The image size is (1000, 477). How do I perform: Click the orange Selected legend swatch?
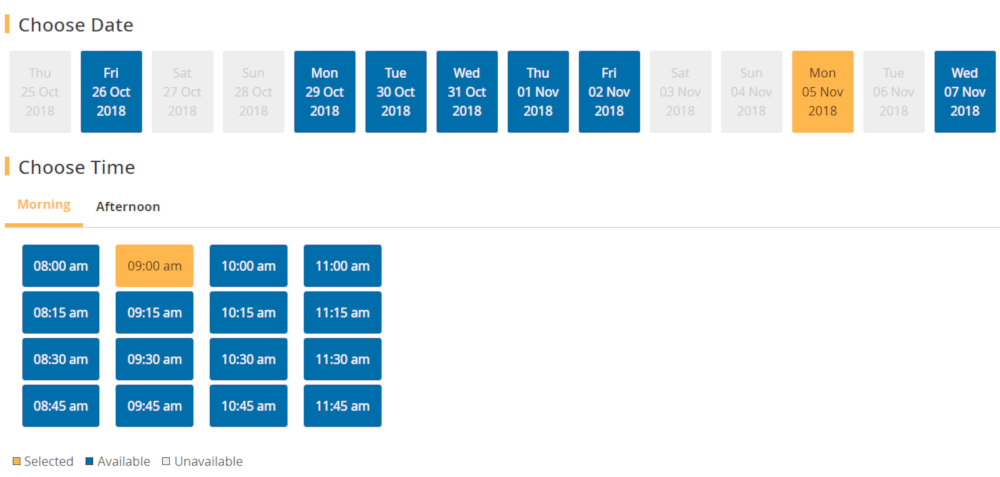tap(16, 462)
